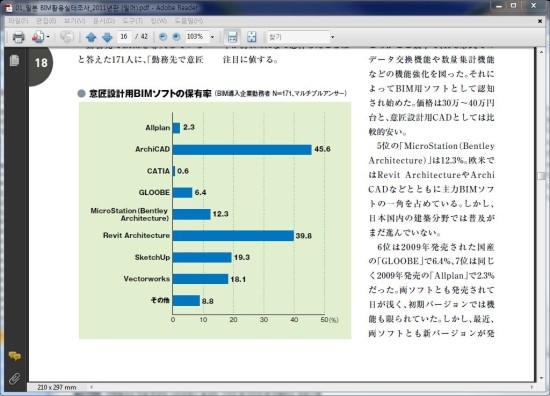This screenshot has width=550, height=396.
Task: Expand the Create PDF icon dropdown arrow
Action: coord(48,37)
